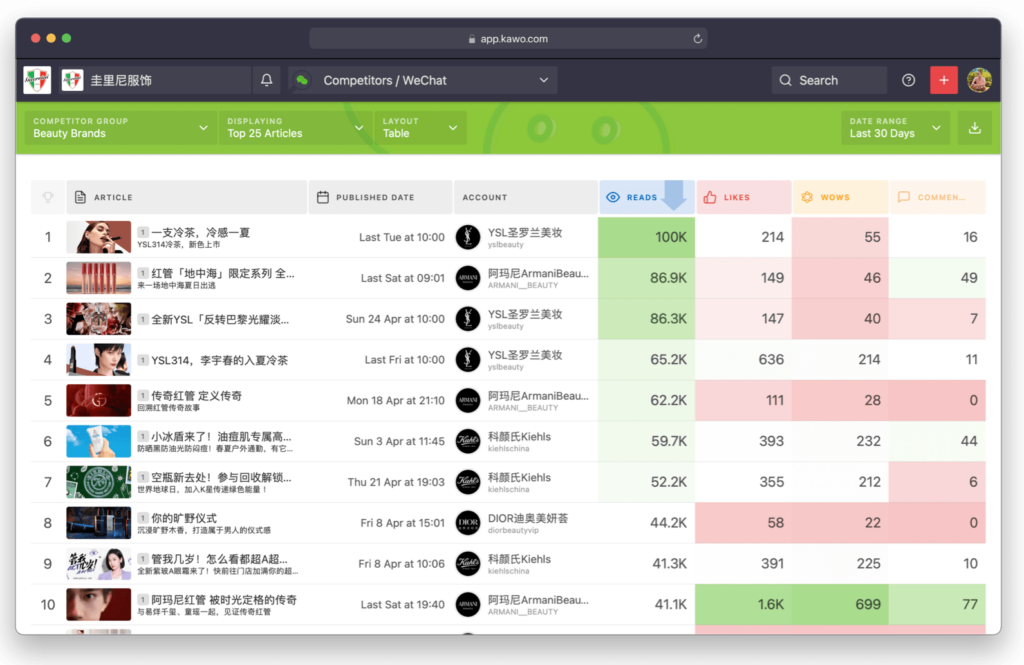Screen dimensions: 1024x665
Task: Click the 100K reads cell
Action: [x=647, y=237]
